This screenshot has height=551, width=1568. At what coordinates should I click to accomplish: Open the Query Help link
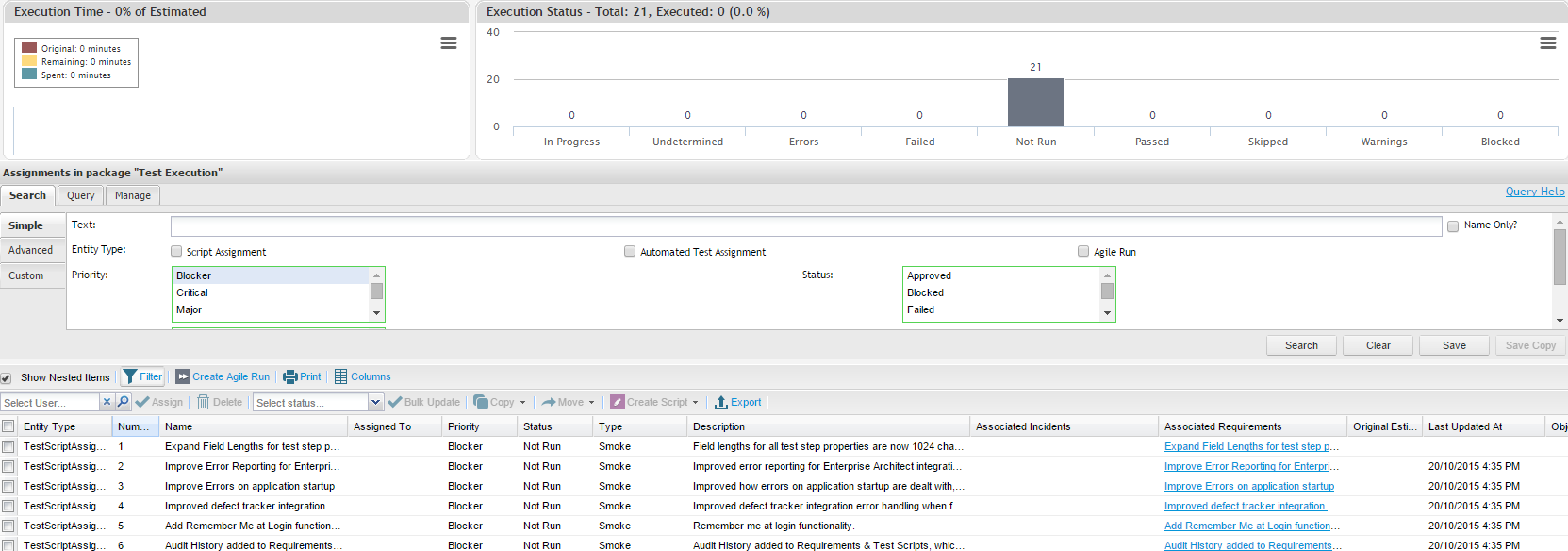pyautogui.click(x=1534, y=192)
